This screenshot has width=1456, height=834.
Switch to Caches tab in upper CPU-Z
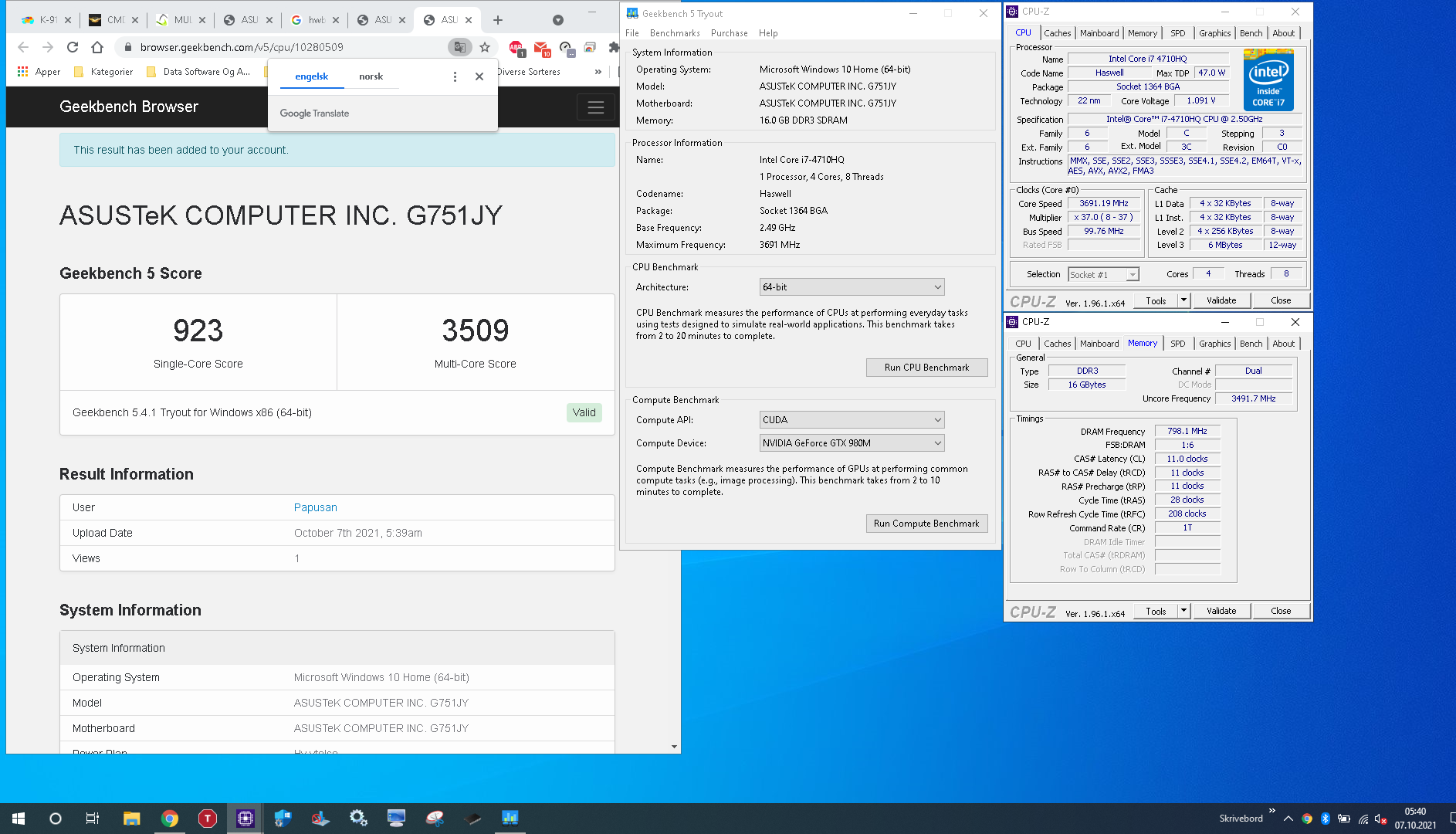(1057, 33)
